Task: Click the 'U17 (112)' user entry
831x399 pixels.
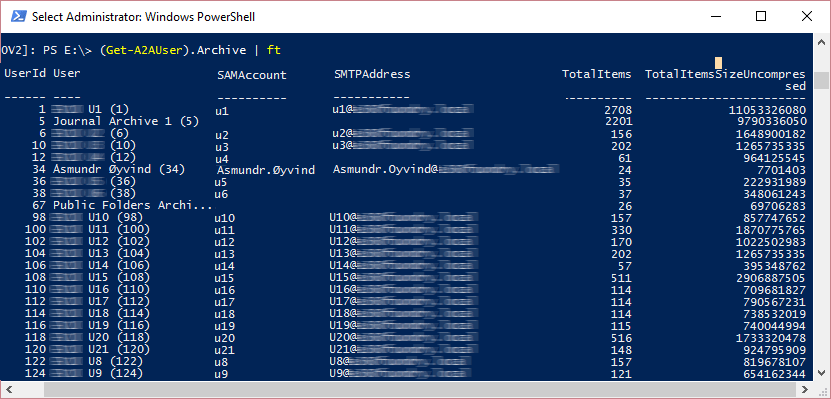Action: point(100,302)
